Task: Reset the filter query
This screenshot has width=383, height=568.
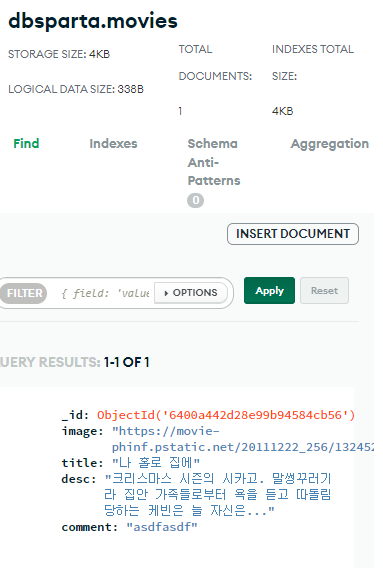Action: tap(324, 291)
